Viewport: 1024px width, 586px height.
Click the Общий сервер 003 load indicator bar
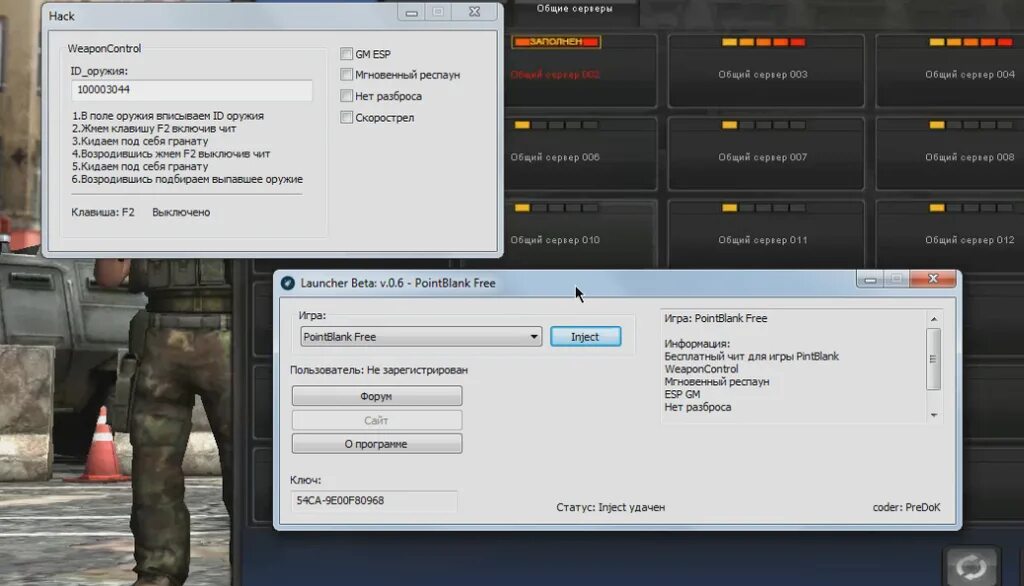[763, 42]
